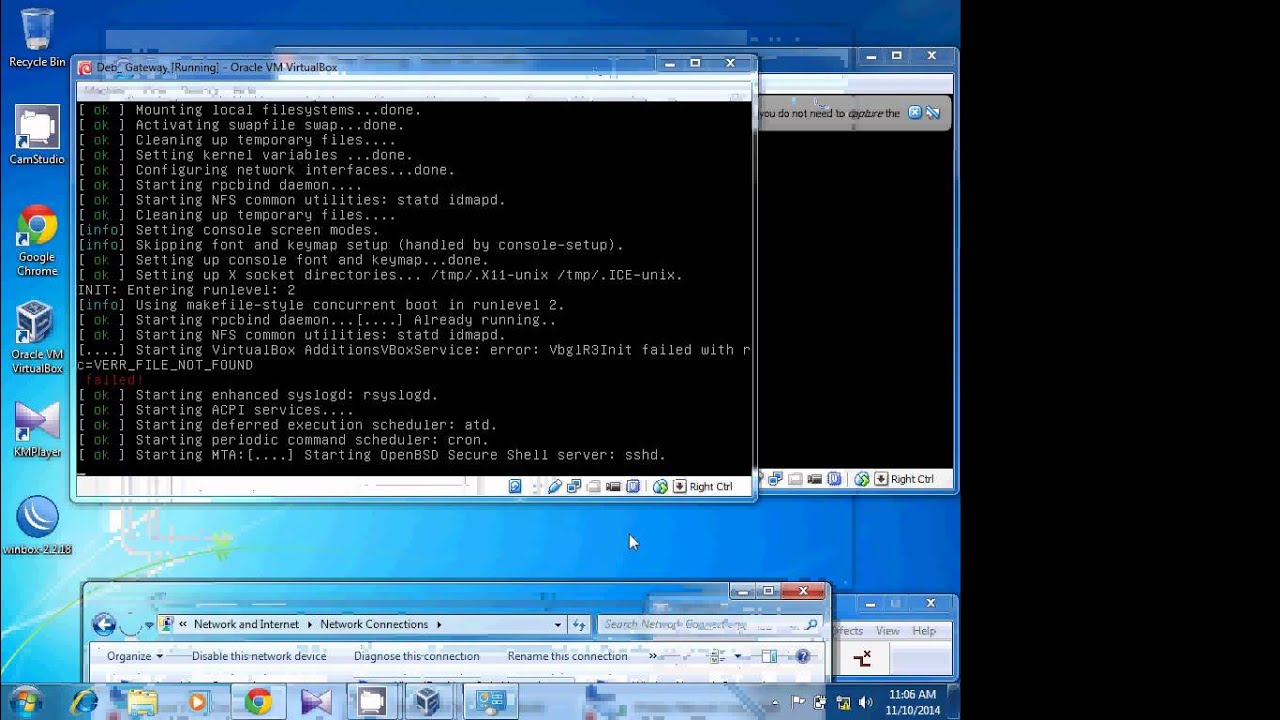1280x720 pixels.
Task: Click the network adapters icon in Deb_Gateway status bar
Action: (x=574, y=486)
